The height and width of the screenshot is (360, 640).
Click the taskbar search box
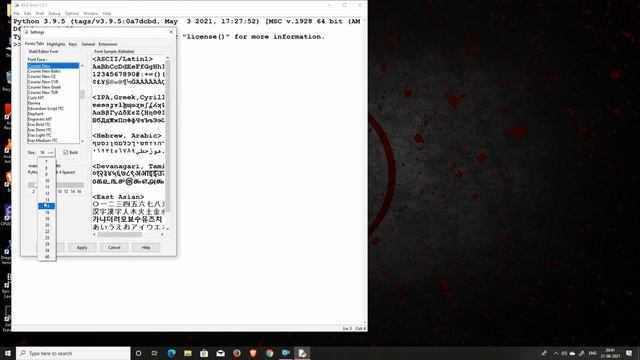73,353
